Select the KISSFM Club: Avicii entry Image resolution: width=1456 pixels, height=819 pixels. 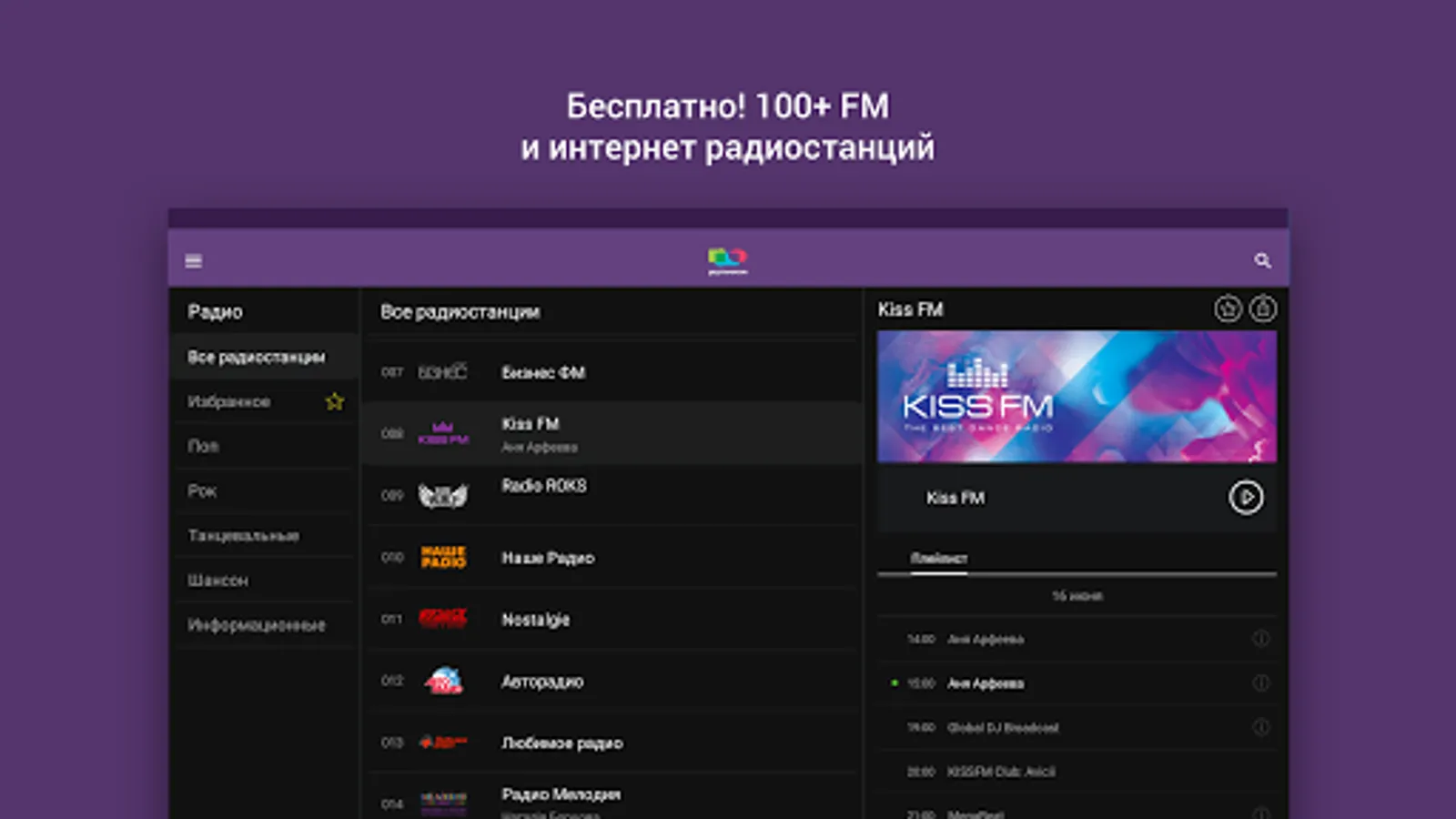[1001, 772]
